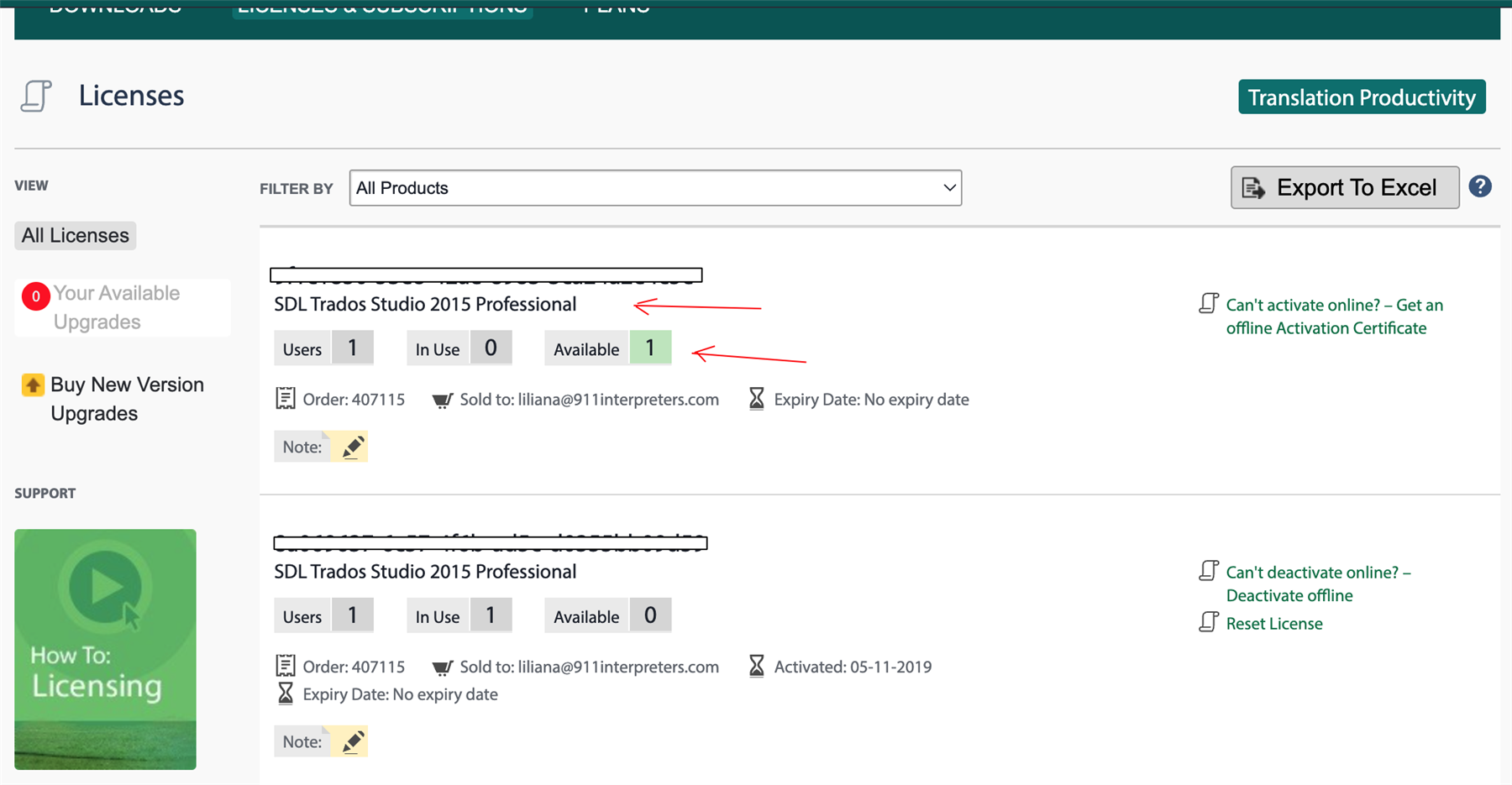Screen dimensions: 1512x785
Task: Open the blue question mark help icon
Action: pyautogui.click(x=1480, y=186)
